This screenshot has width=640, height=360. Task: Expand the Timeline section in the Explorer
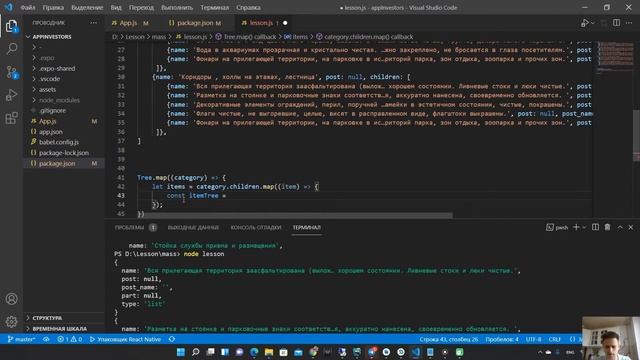click(60, 328)
